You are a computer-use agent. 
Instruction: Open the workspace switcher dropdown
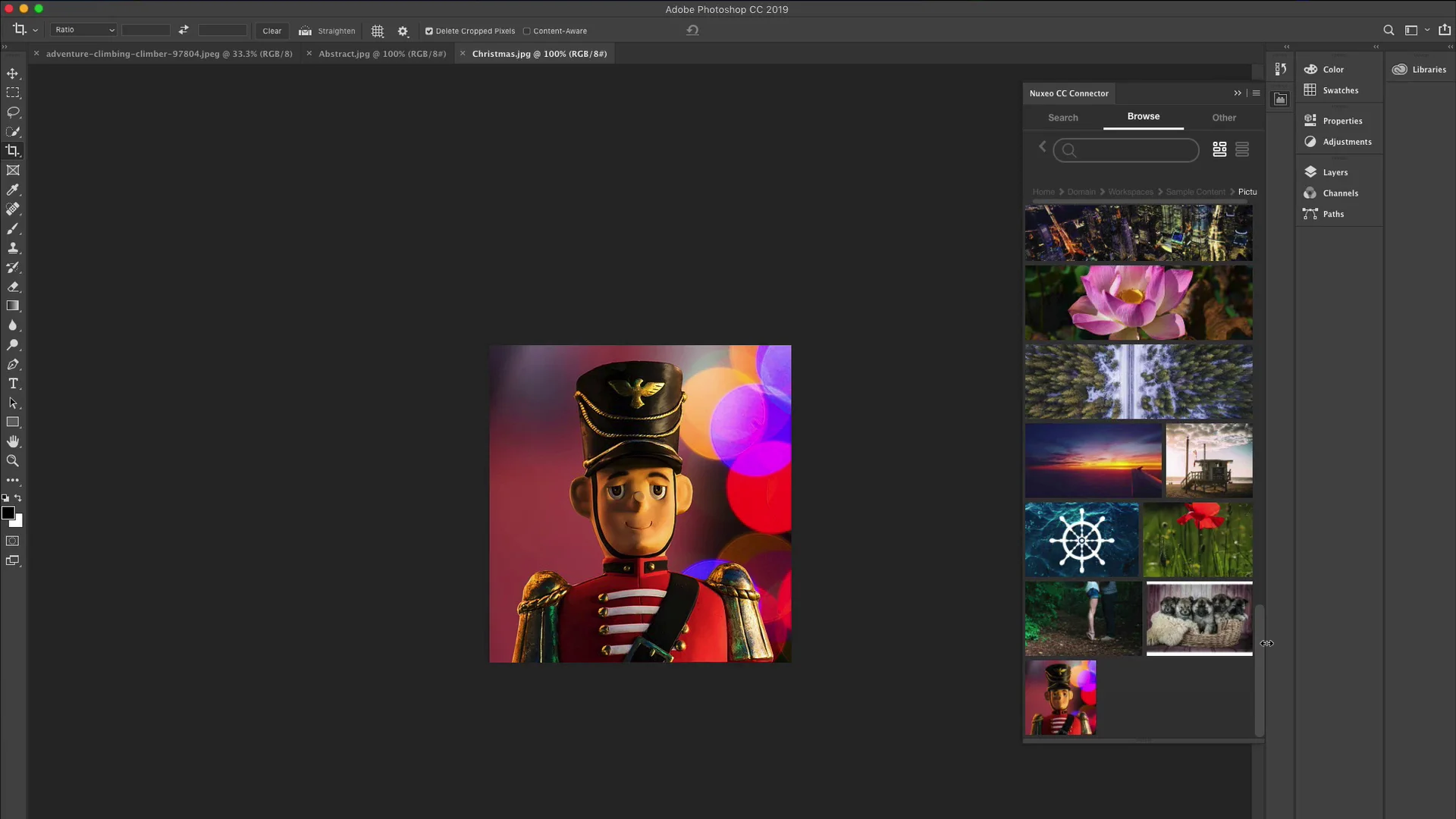click(x=1416, y=30)
